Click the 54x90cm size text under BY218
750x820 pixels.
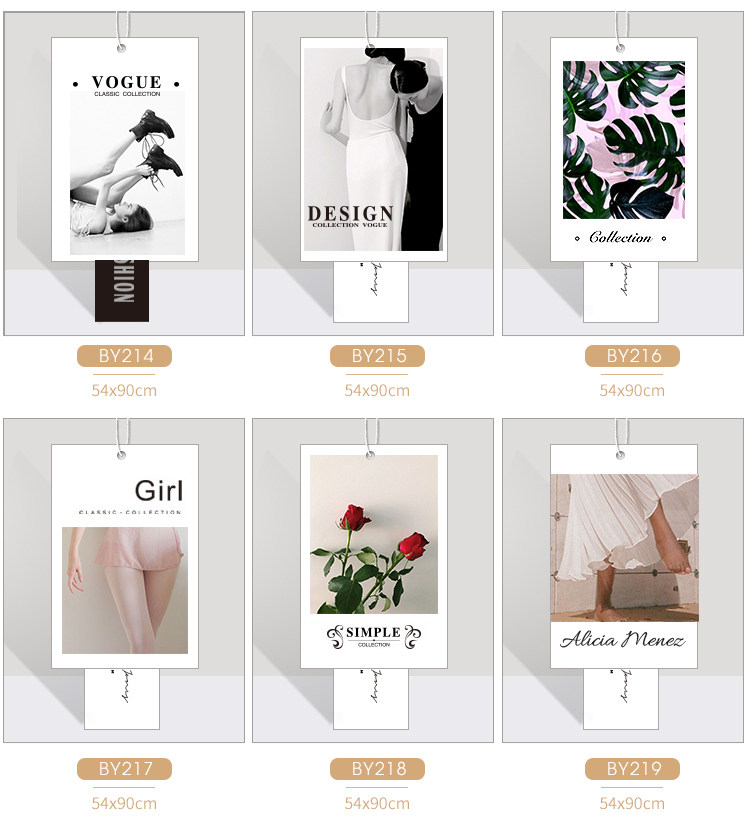pyautogui.click(x=377, y=803)
